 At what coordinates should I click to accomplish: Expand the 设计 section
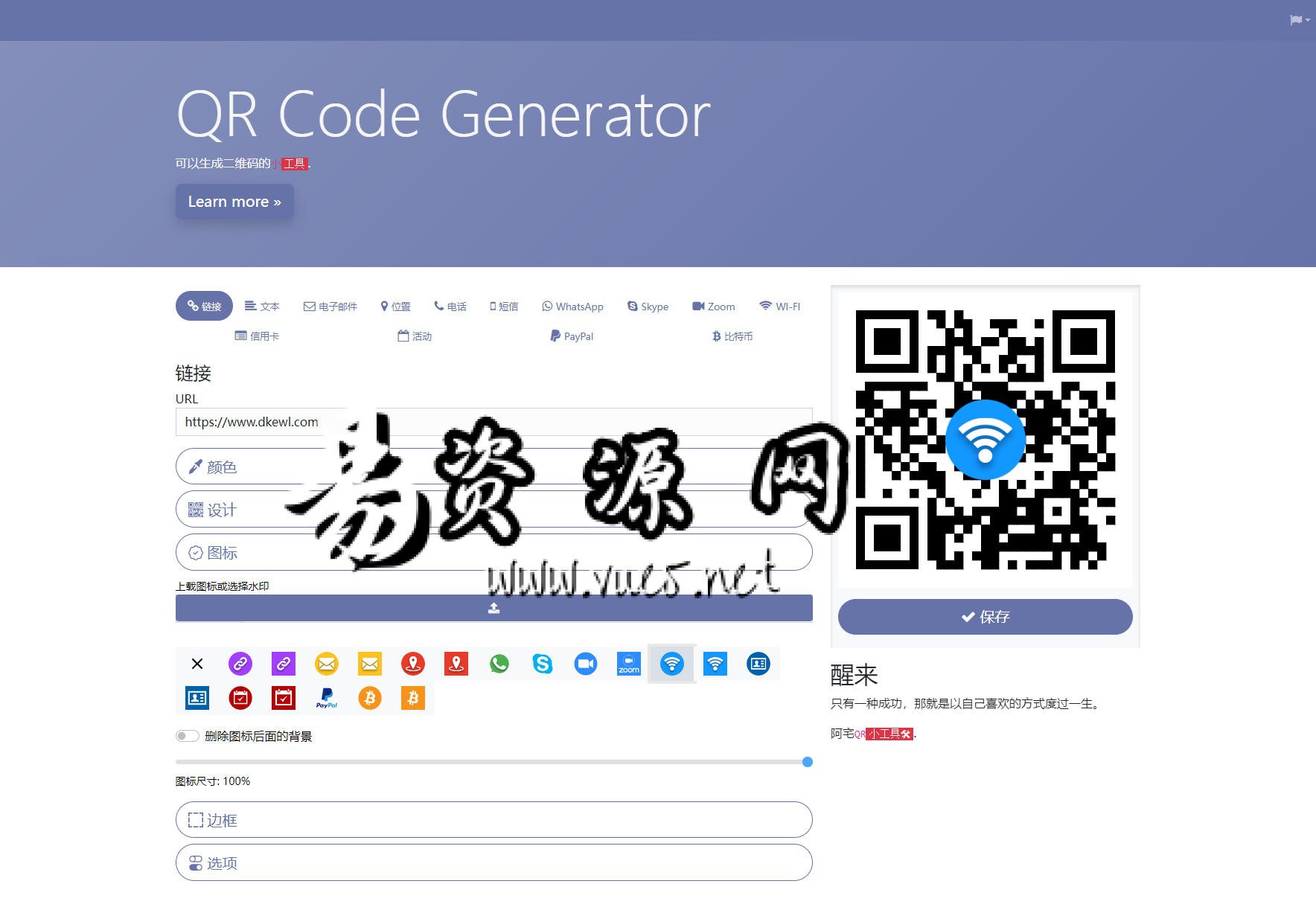click(494, 510)
